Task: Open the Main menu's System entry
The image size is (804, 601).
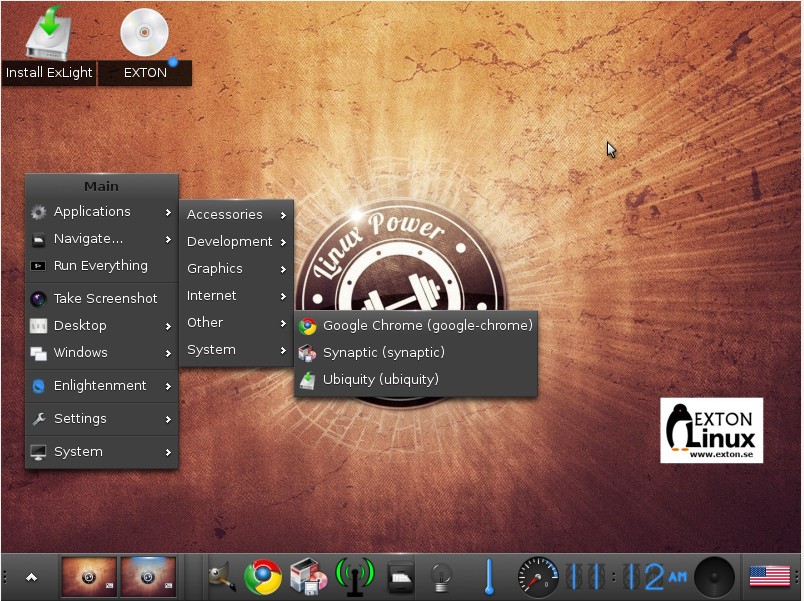Action: click(102, 452)
